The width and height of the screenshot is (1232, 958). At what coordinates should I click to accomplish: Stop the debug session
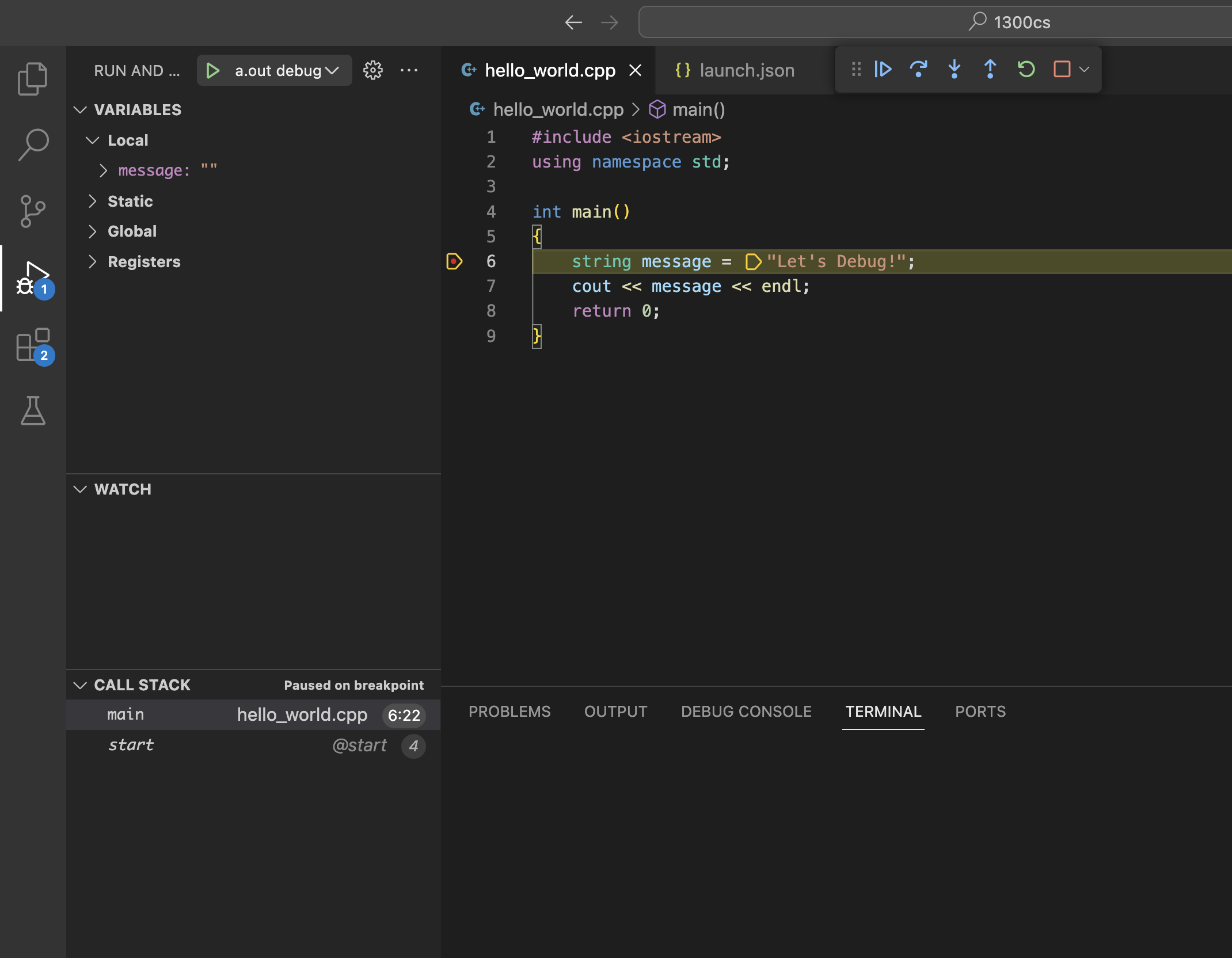pos(1062,70)
